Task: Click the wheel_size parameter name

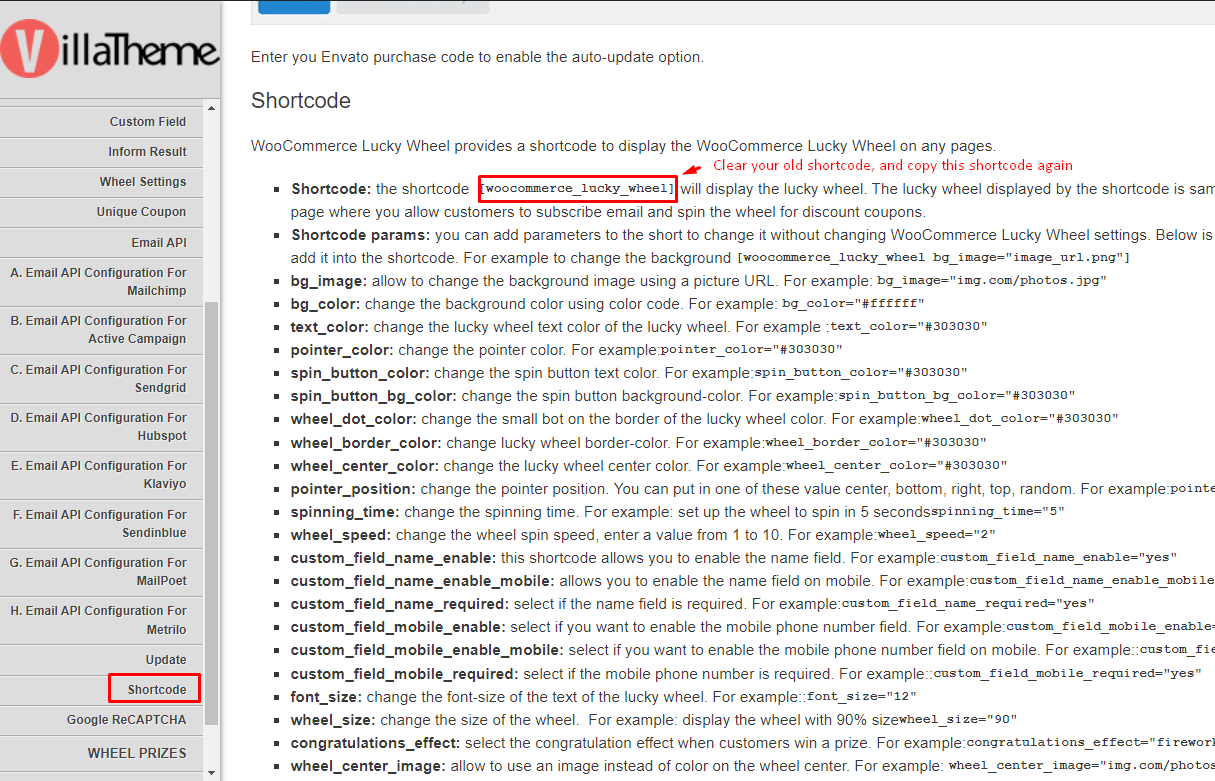Action: [334, 719]
